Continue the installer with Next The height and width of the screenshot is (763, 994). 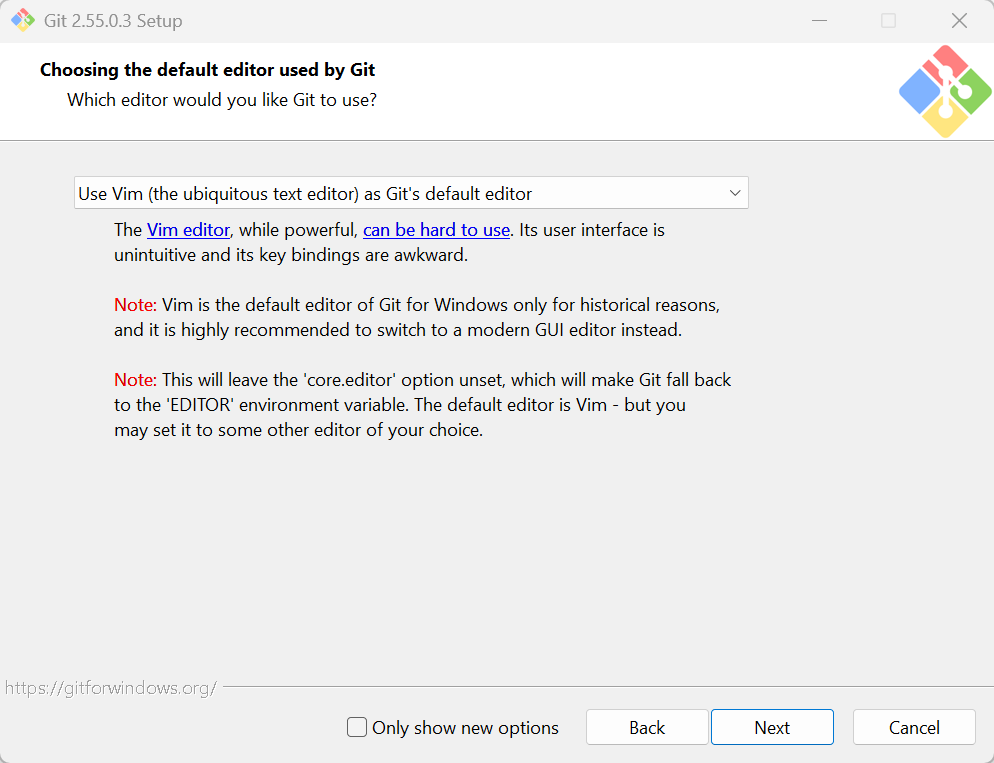click(772, 727)
